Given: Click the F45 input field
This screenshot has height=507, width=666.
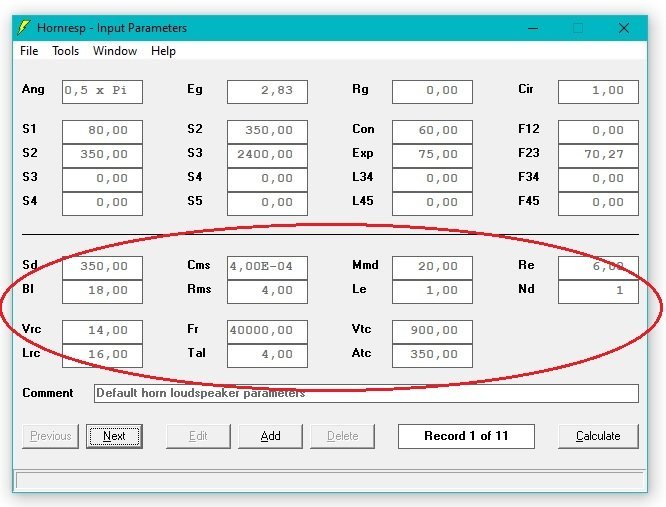Looking at the screenshot, I should (x=598, y=203).
